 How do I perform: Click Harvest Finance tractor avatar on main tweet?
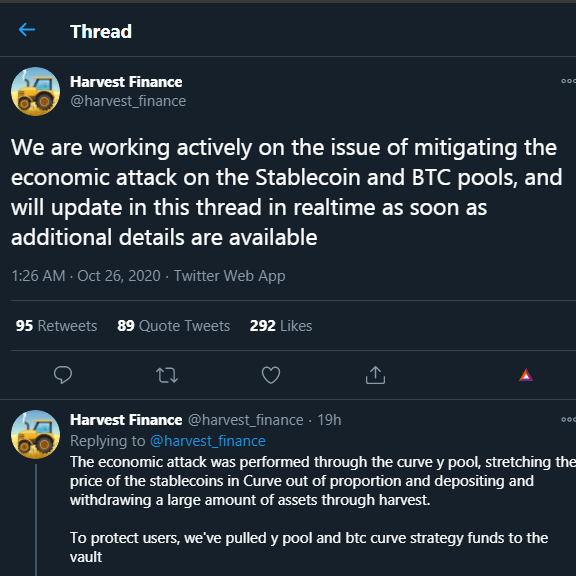pos(36,91)
